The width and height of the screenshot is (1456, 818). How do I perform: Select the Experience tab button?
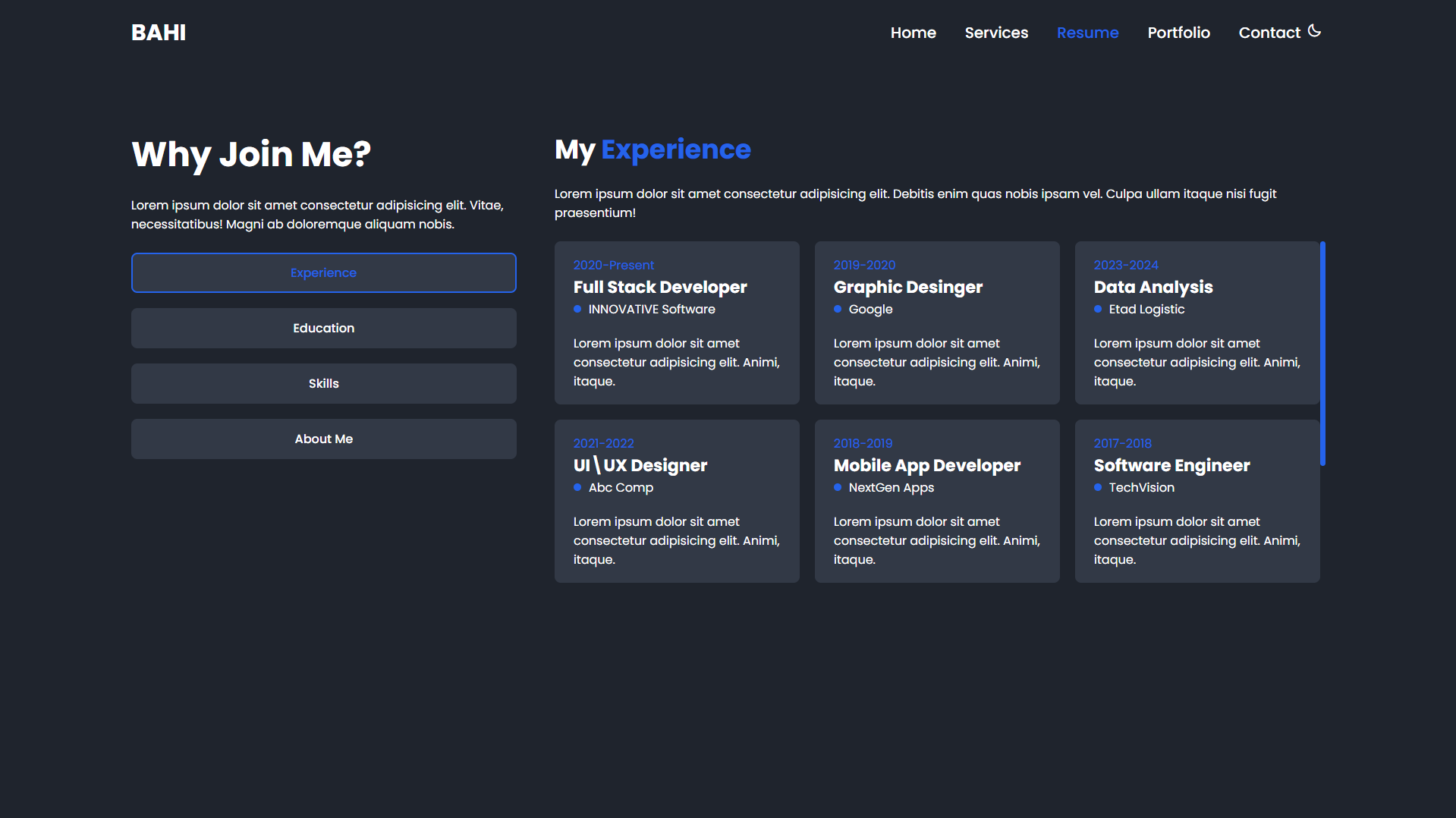(323, 272)
